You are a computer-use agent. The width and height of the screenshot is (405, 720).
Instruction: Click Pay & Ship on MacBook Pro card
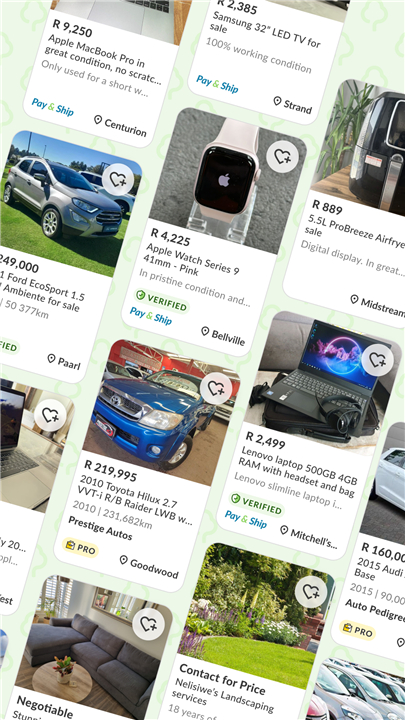click(x=52, y=107)
